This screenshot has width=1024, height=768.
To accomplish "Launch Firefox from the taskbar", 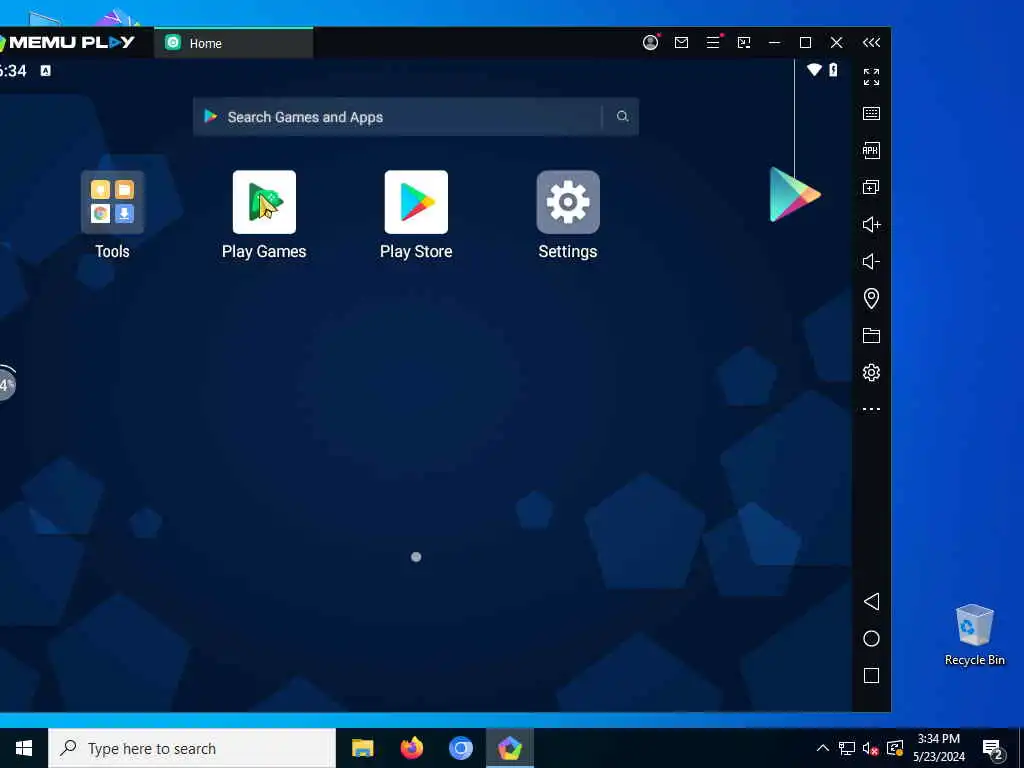I will coord(411,748).
